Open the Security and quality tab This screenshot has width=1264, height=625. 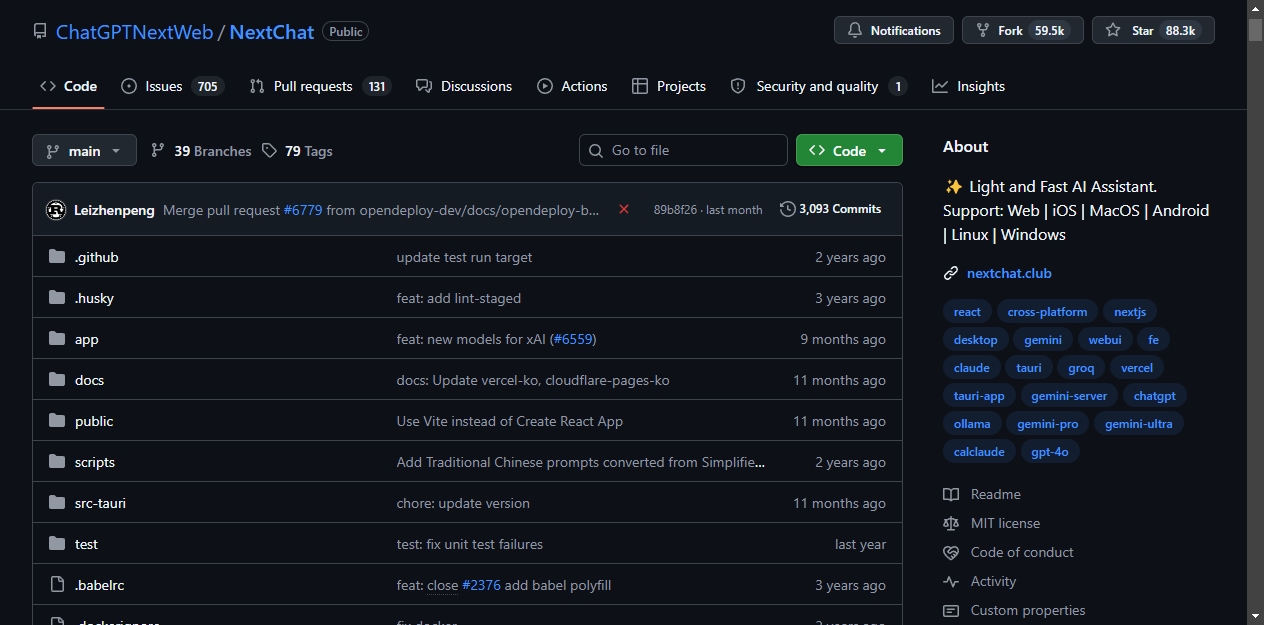coord(818,86)
